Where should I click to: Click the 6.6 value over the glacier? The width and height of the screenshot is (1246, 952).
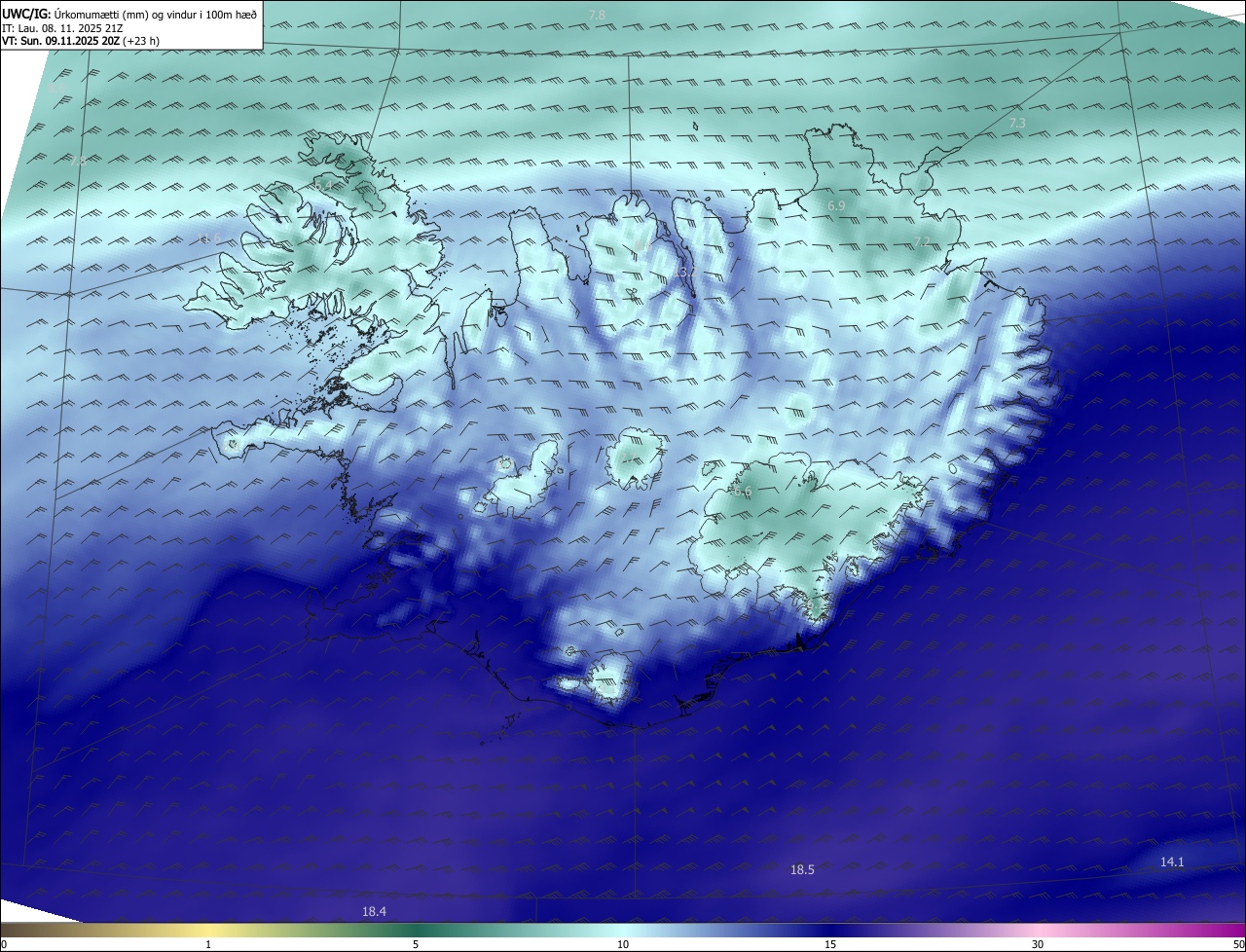743,493
